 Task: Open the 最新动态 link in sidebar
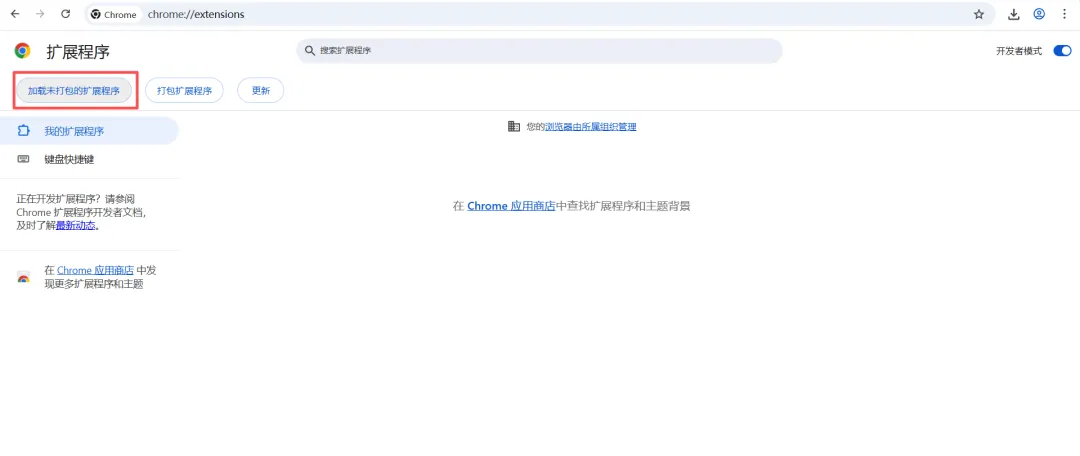pos(76,225)
